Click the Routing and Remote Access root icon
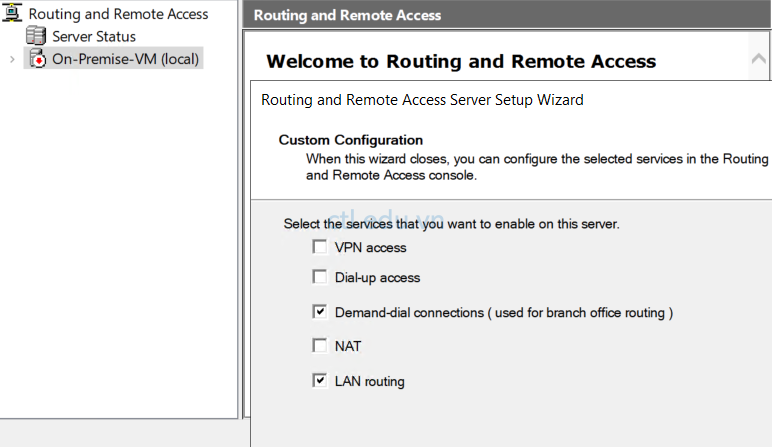This screenshot has height=447, width=772. tap(12, 13)
